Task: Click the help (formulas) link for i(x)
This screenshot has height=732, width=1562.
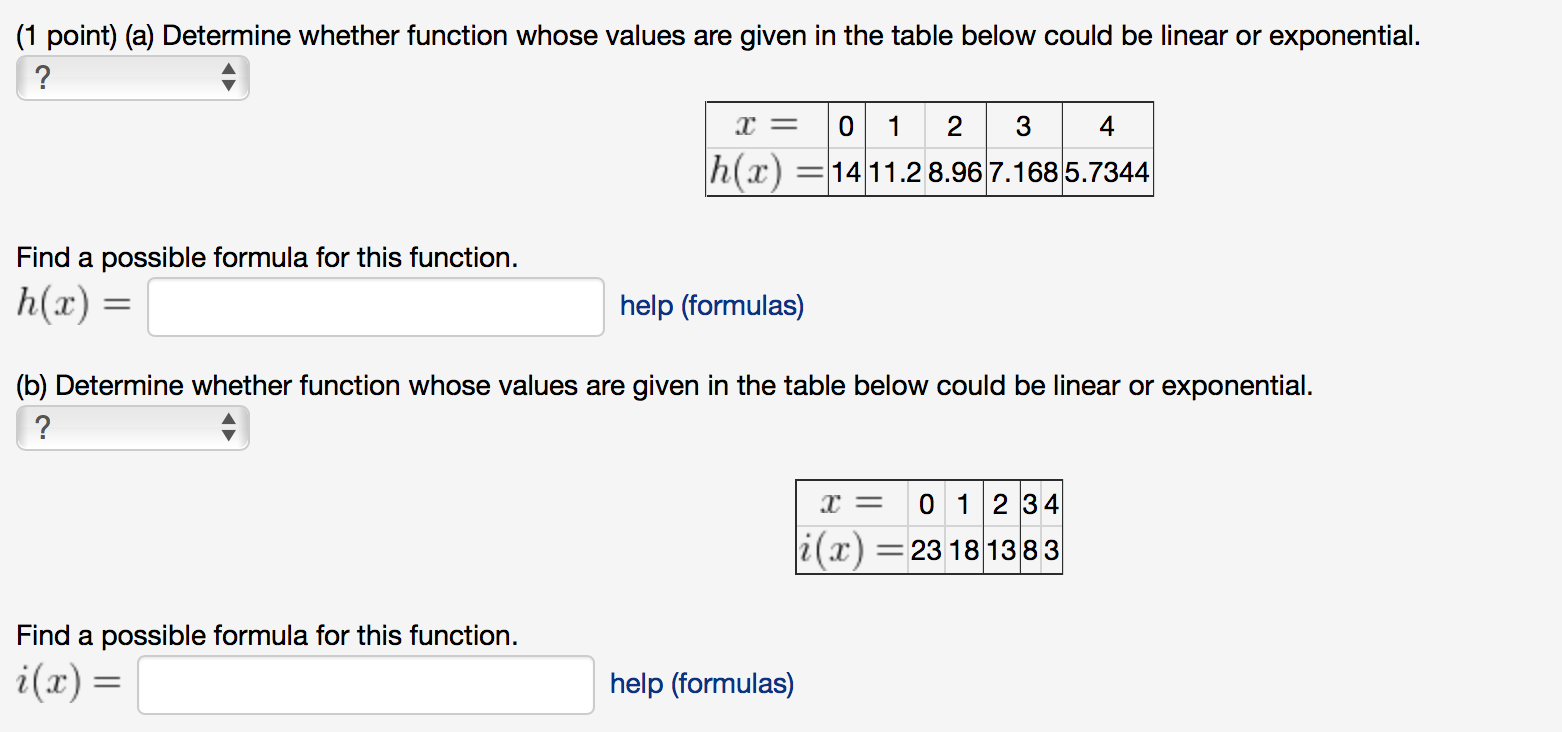Action: tap(700, 683)
